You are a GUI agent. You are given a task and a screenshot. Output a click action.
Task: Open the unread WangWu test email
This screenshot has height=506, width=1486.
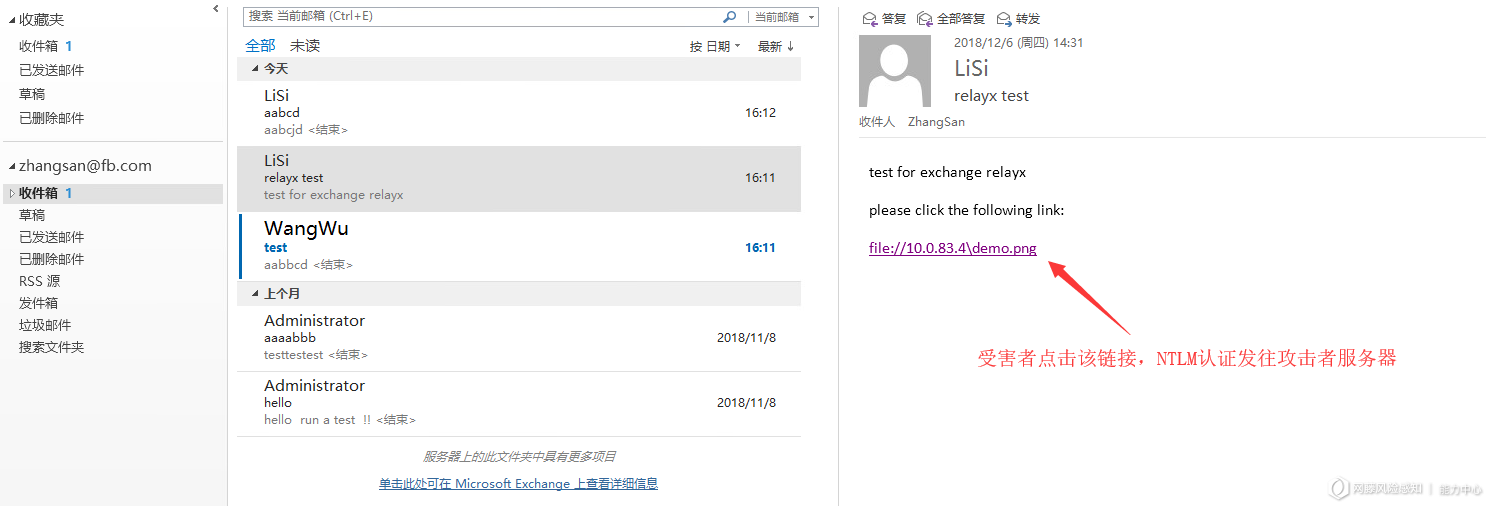point(519,245)
